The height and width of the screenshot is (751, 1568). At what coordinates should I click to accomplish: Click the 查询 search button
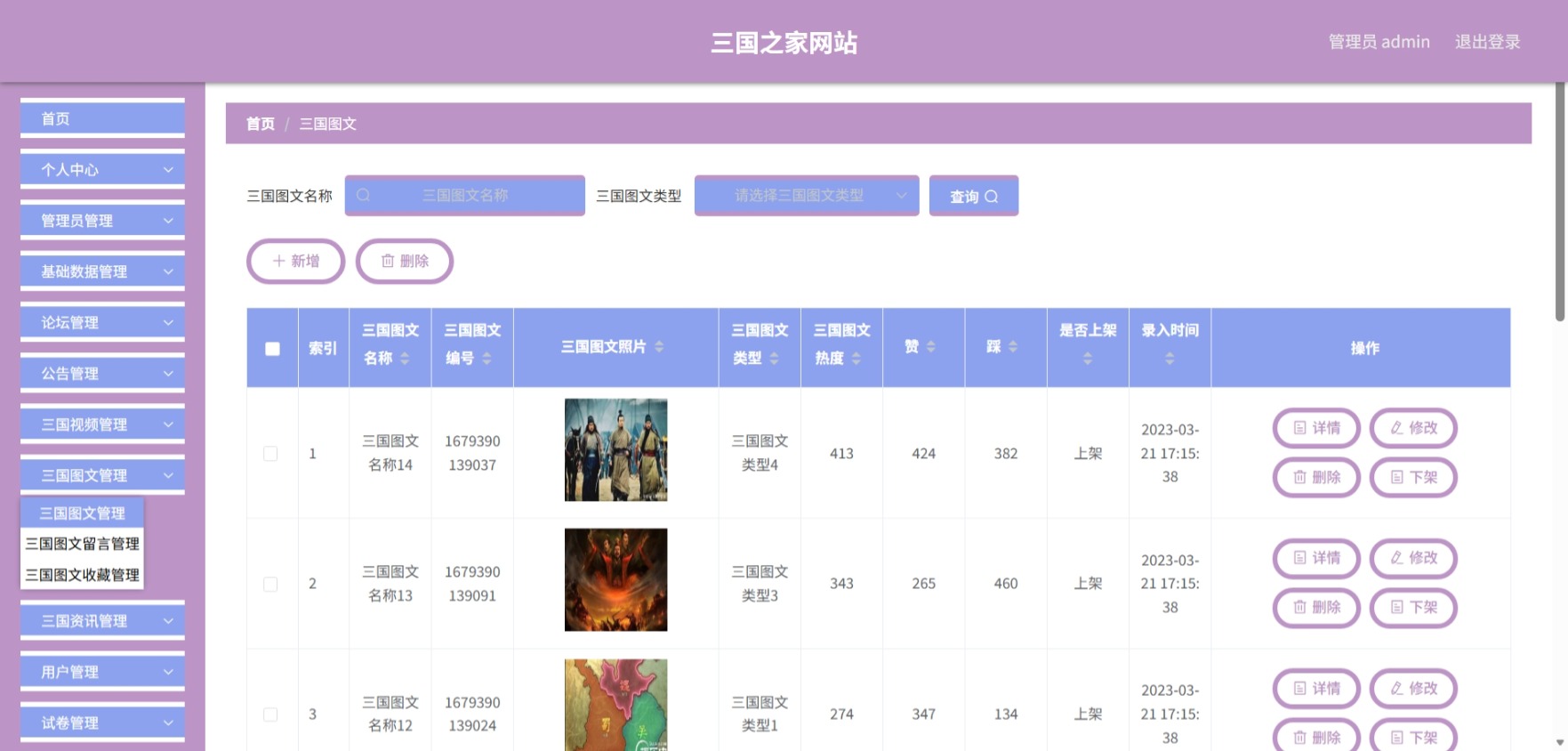pyautogui.click(x=974, y=196)
